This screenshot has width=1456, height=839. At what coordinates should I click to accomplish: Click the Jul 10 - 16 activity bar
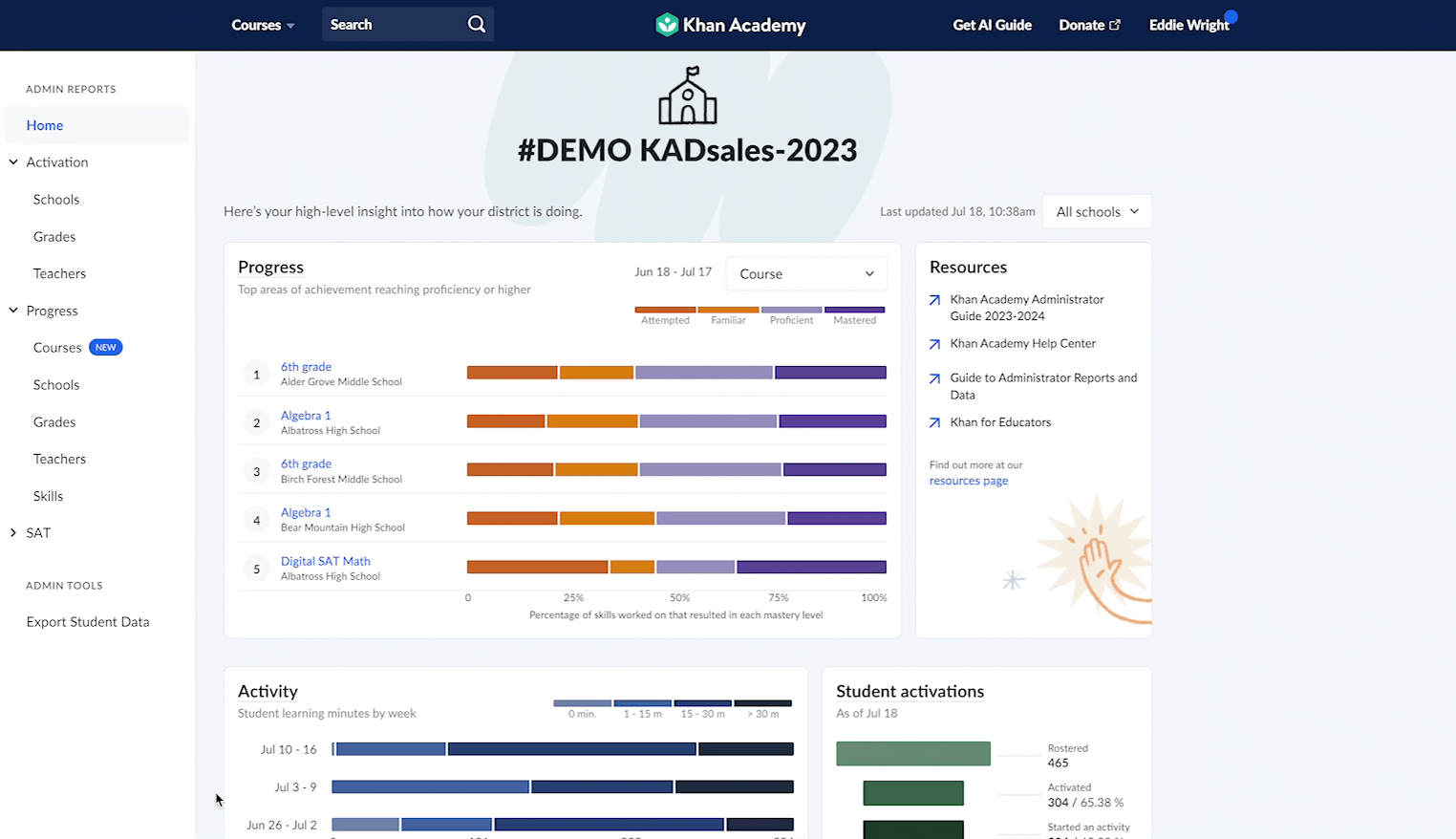click(563, 749)
